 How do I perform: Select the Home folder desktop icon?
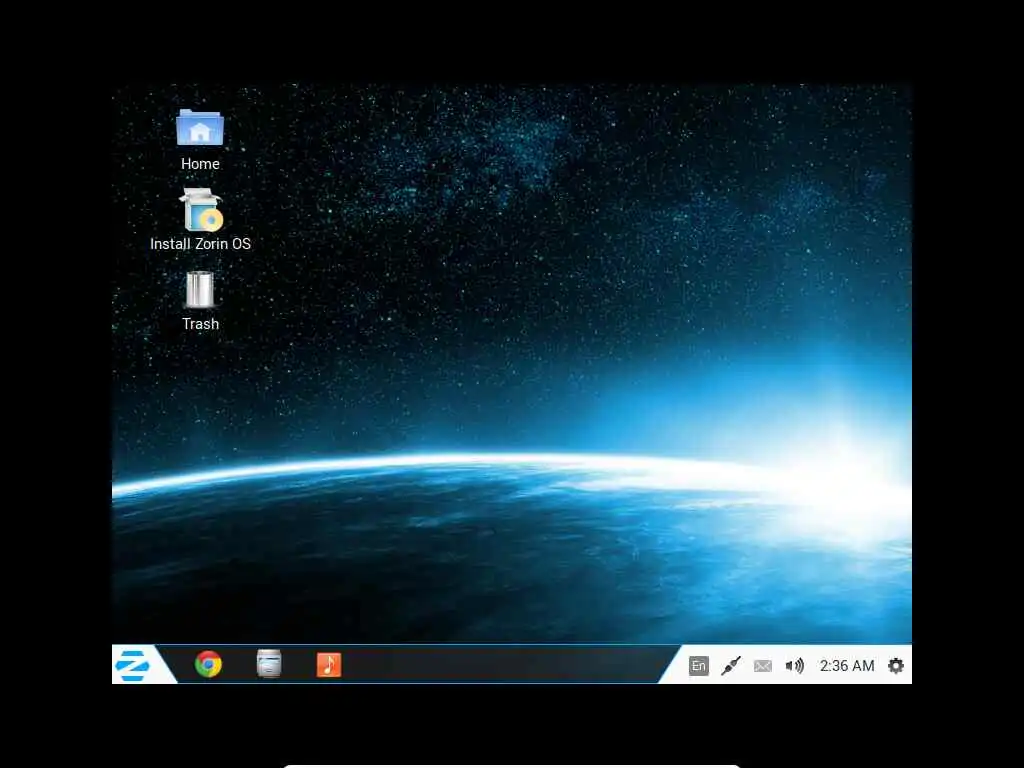click(200, 127)
